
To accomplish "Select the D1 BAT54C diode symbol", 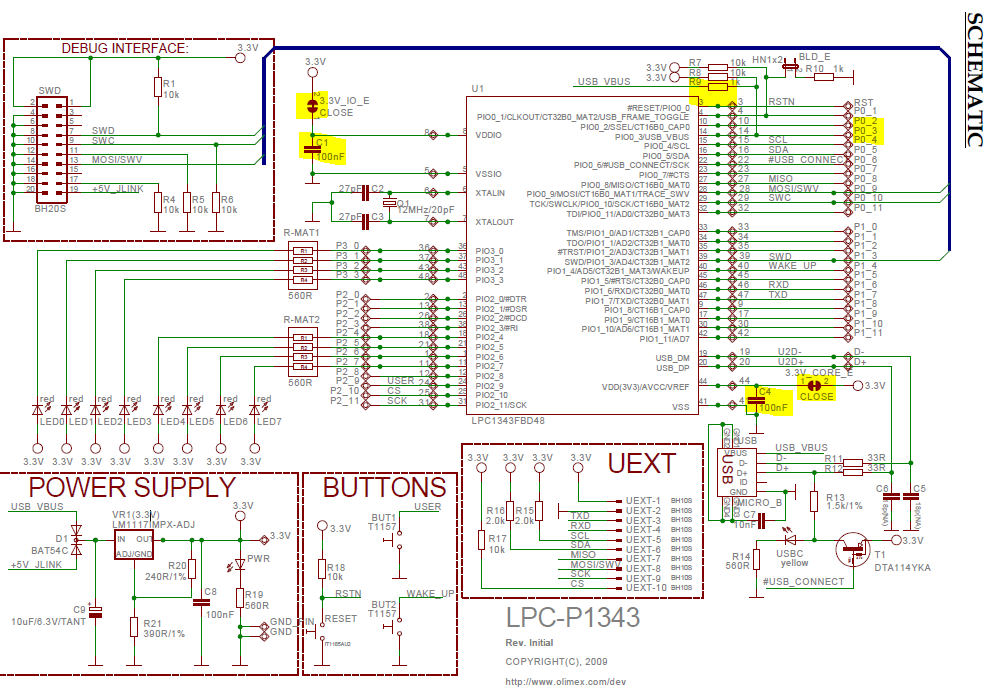I will click(x=76, y=539).
